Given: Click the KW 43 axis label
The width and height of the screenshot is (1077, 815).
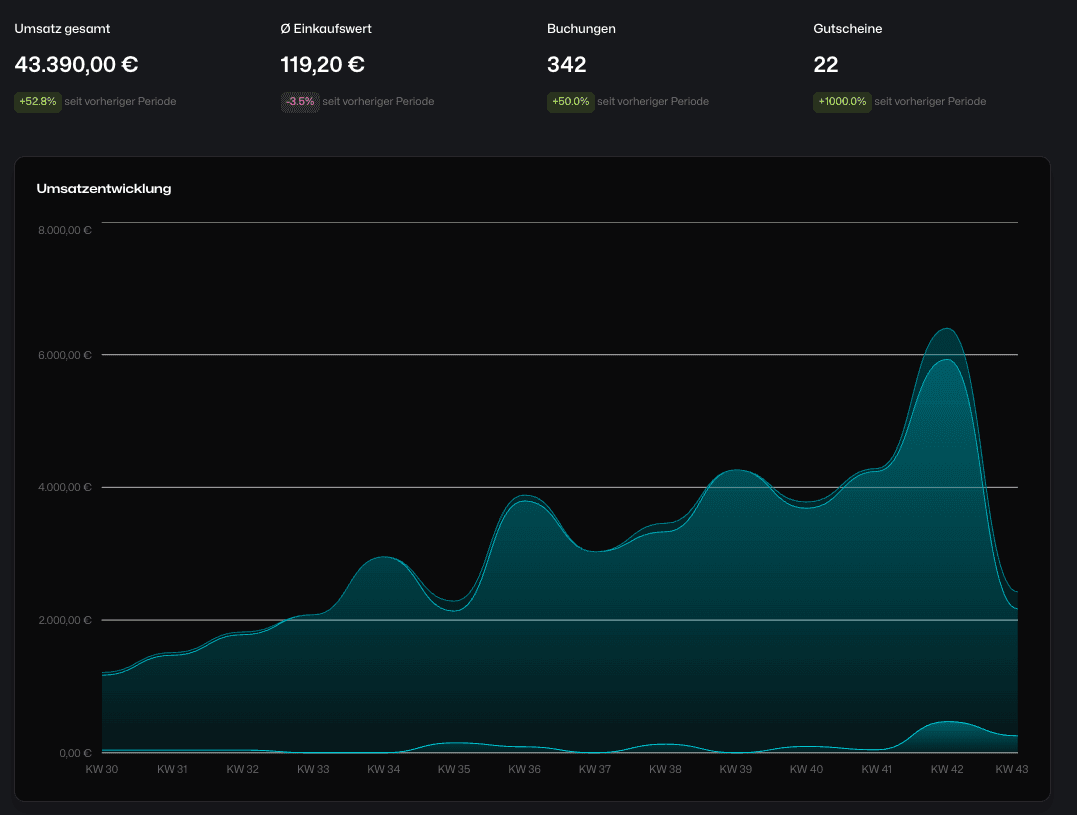Looking at the screenshot, I should [x=1011, y=769].
